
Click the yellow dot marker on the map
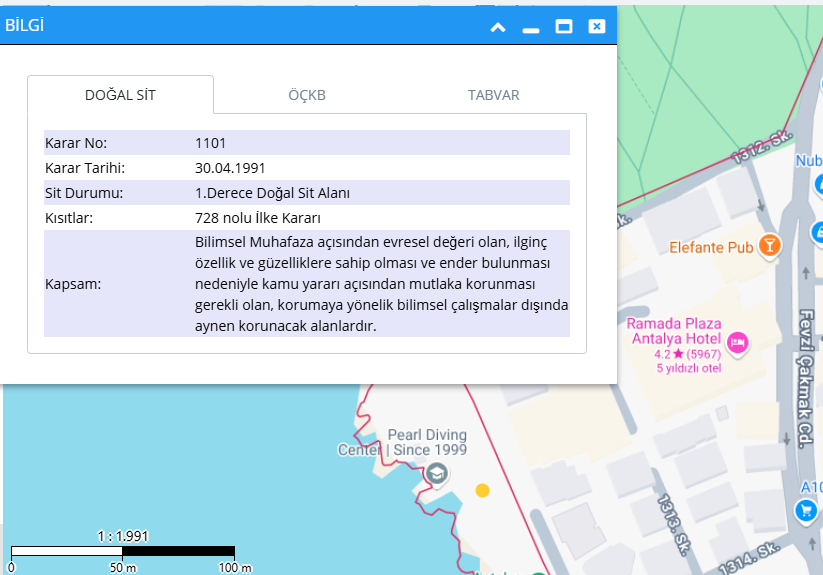(x=483, y=490)
